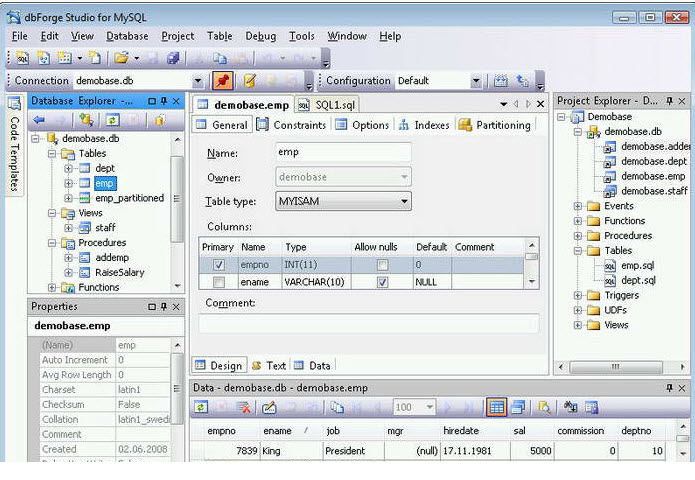This screenshot has width=695, height=480.
Task: Open the Database menu
Action: pos(127,36)
